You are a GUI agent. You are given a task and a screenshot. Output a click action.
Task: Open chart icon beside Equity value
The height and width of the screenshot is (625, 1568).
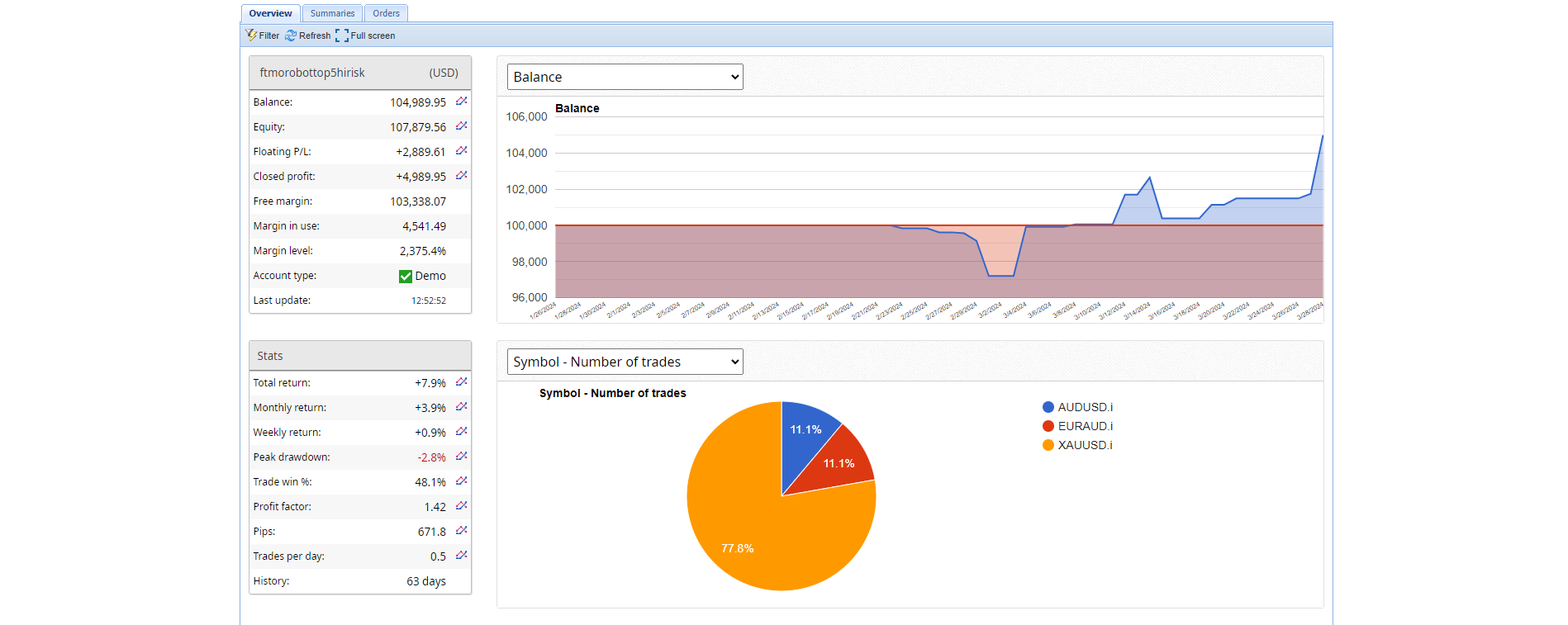pos(461,126)
